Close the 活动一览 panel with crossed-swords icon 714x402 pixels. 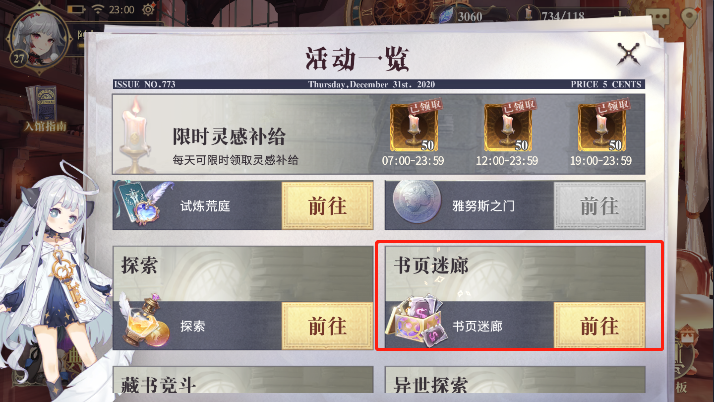(628, 54)
